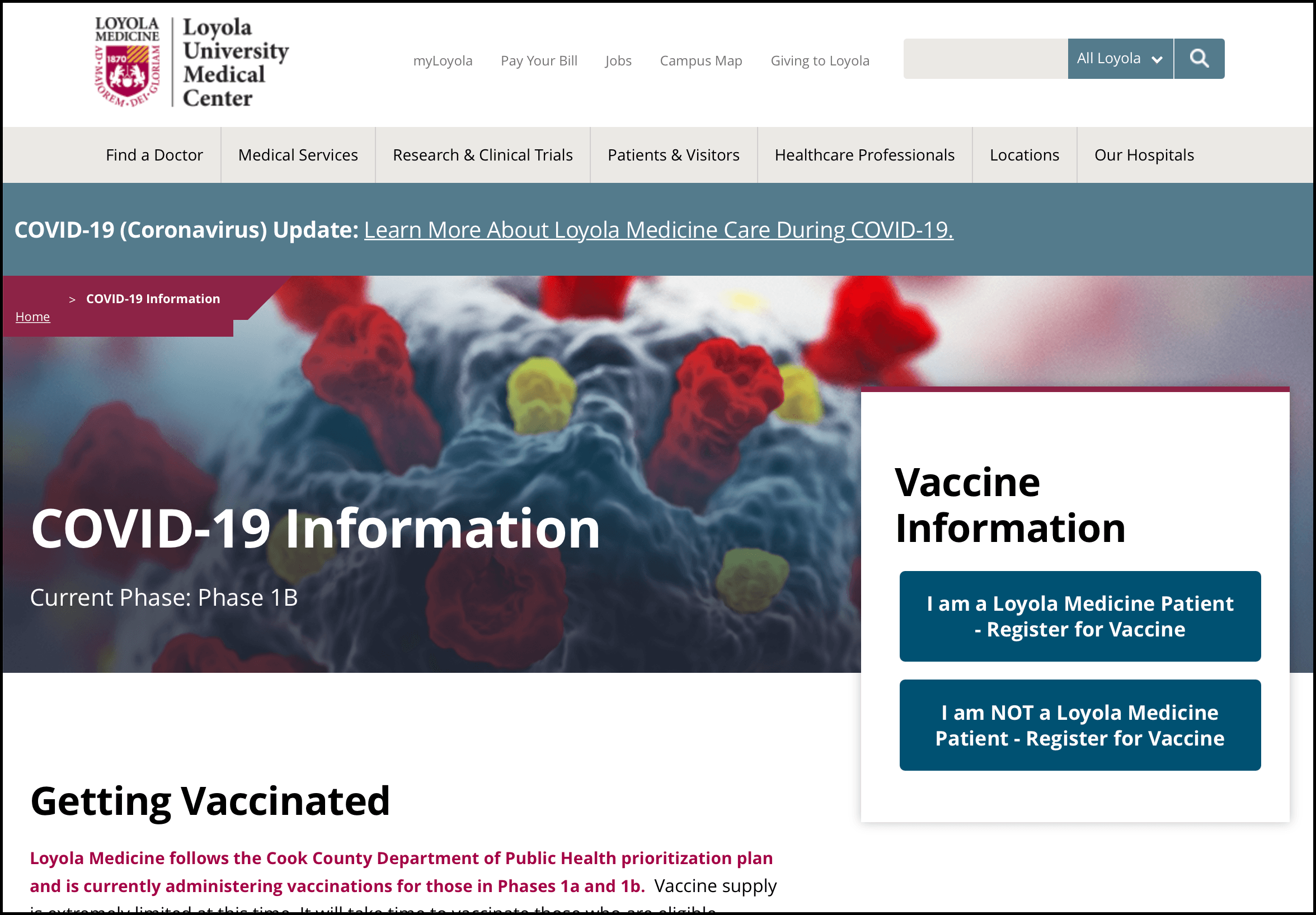Click the COVID-19 Information page title
Screen dimensions: 1316x915
point(315,529)
